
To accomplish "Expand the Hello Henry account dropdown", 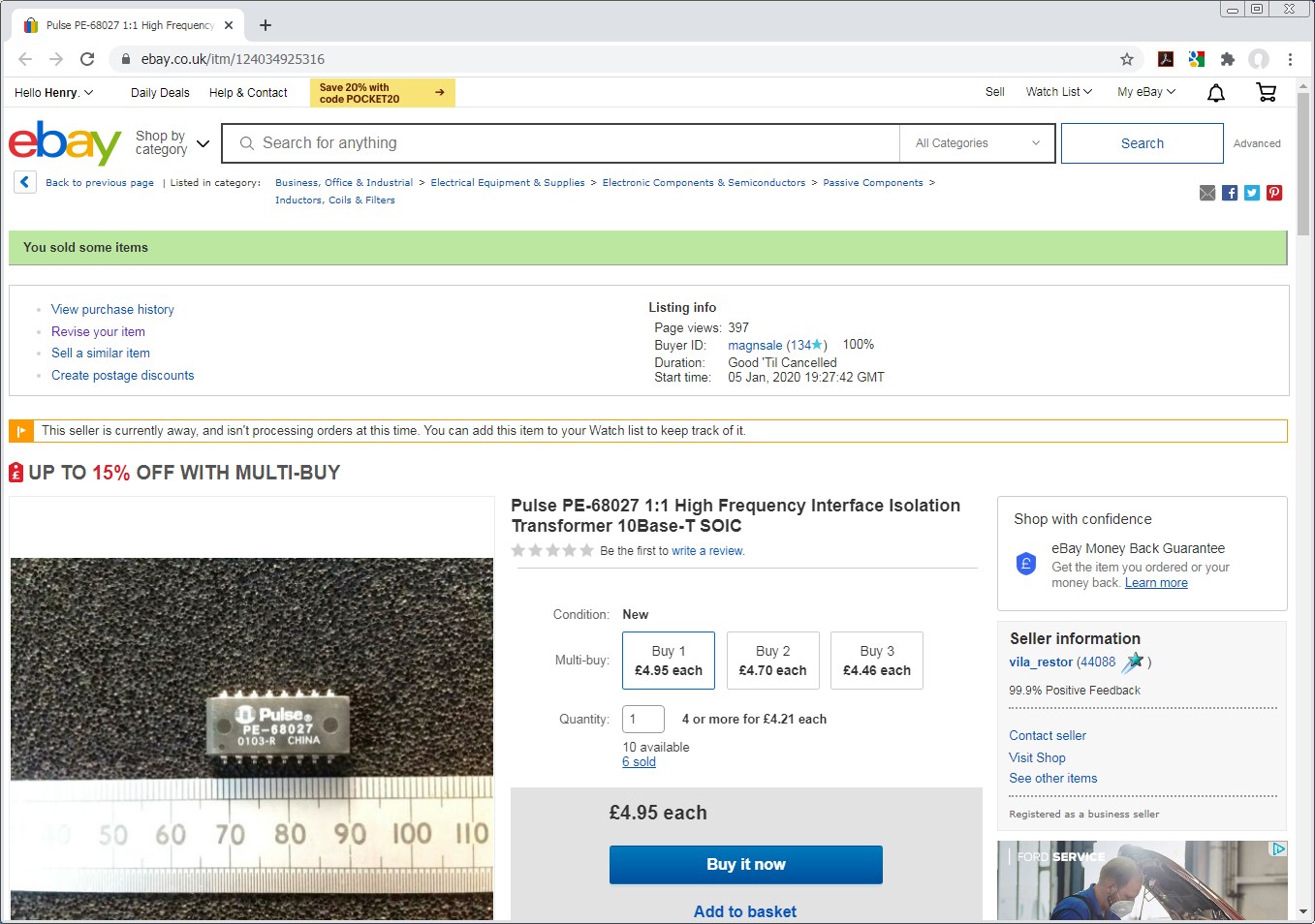I will tap(54, 93).
